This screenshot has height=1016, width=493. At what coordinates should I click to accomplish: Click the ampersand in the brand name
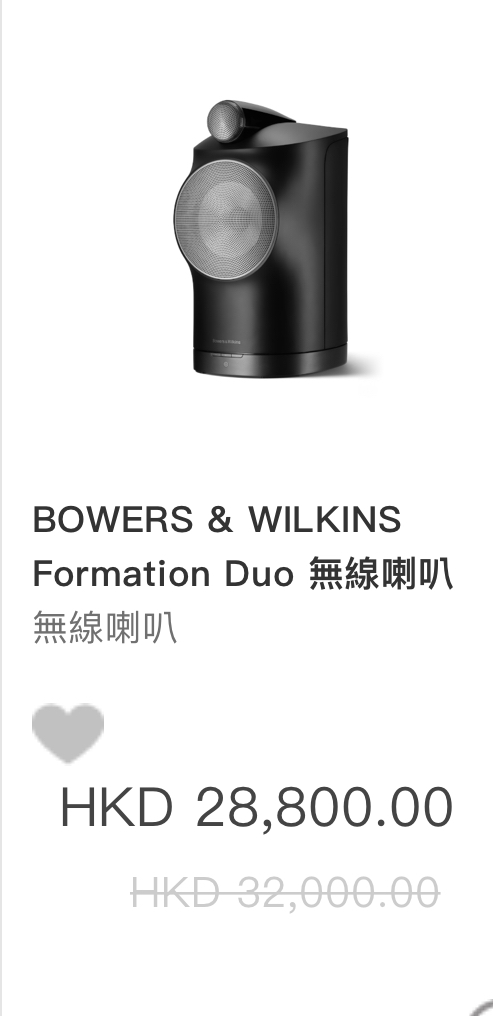tap(220, 520)
